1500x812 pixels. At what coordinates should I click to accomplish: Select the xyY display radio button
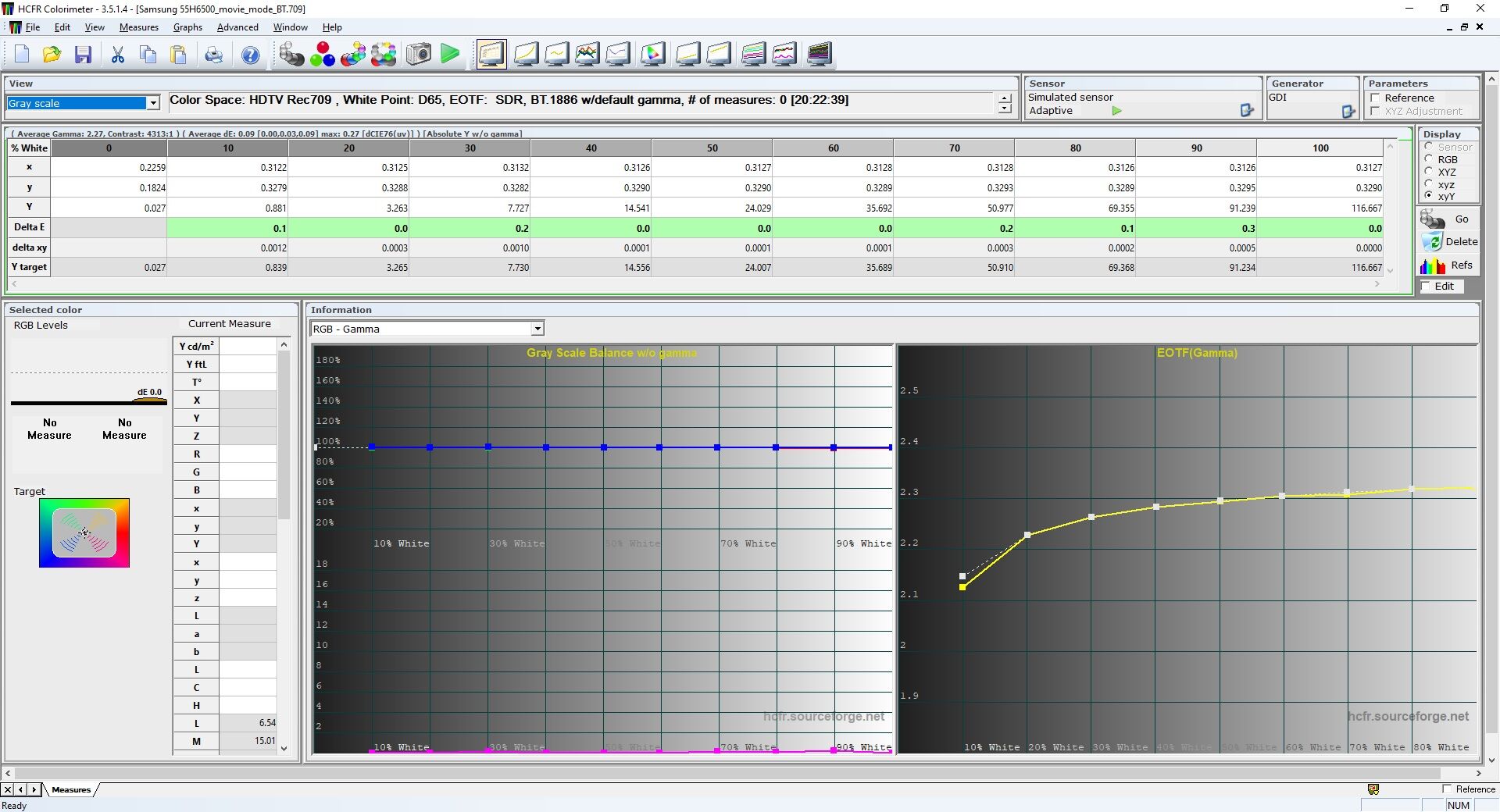pyautogui.click(x=1429, y=196)
